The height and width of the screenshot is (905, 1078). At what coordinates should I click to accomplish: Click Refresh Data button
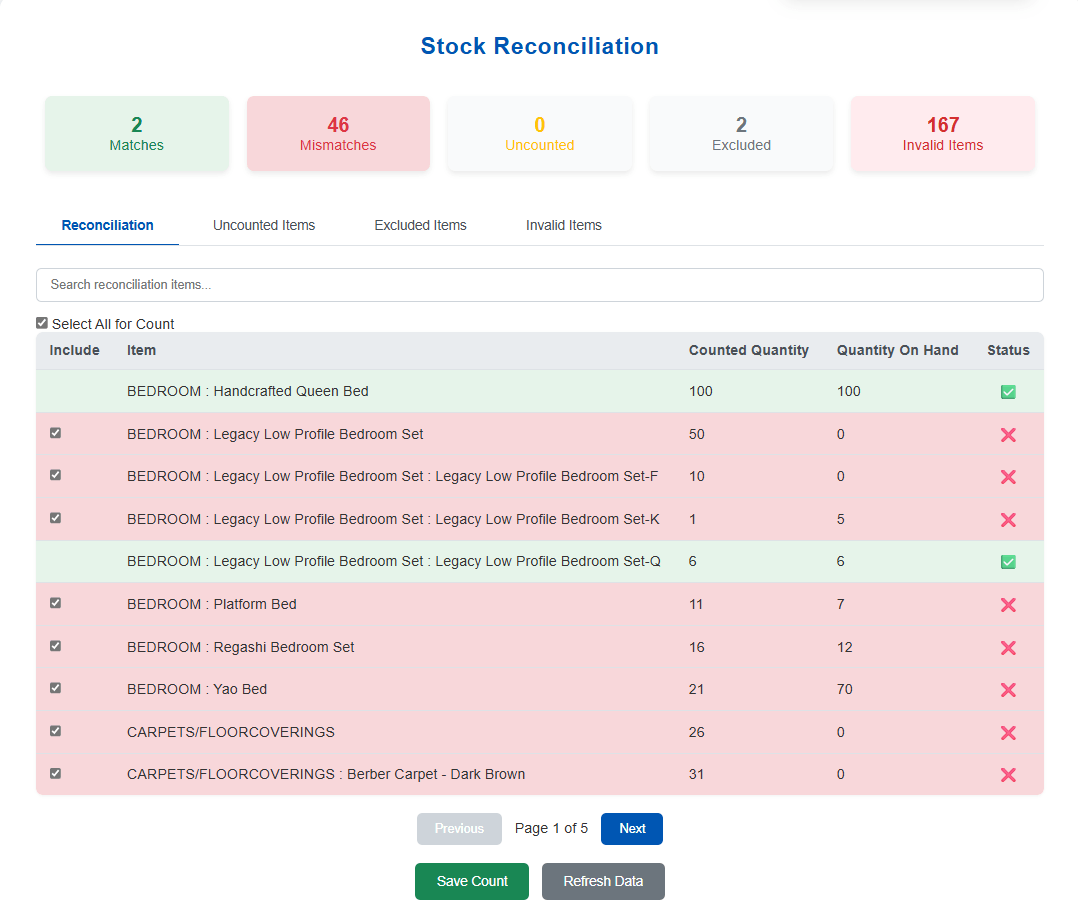click(603, 881)
